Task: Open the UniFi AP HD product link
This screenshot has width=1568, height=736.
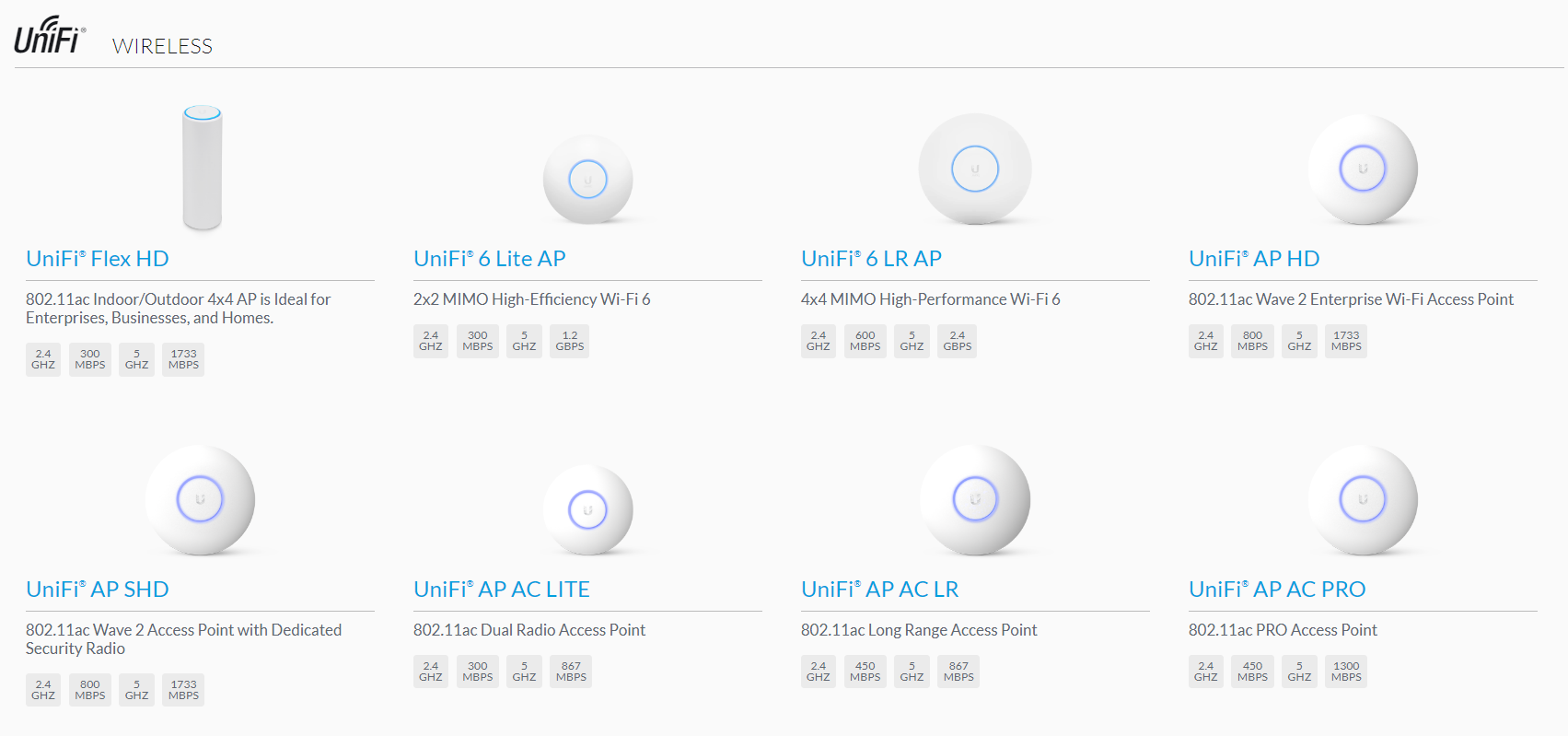Action: pyautogui.click(x=1254, y=259)
